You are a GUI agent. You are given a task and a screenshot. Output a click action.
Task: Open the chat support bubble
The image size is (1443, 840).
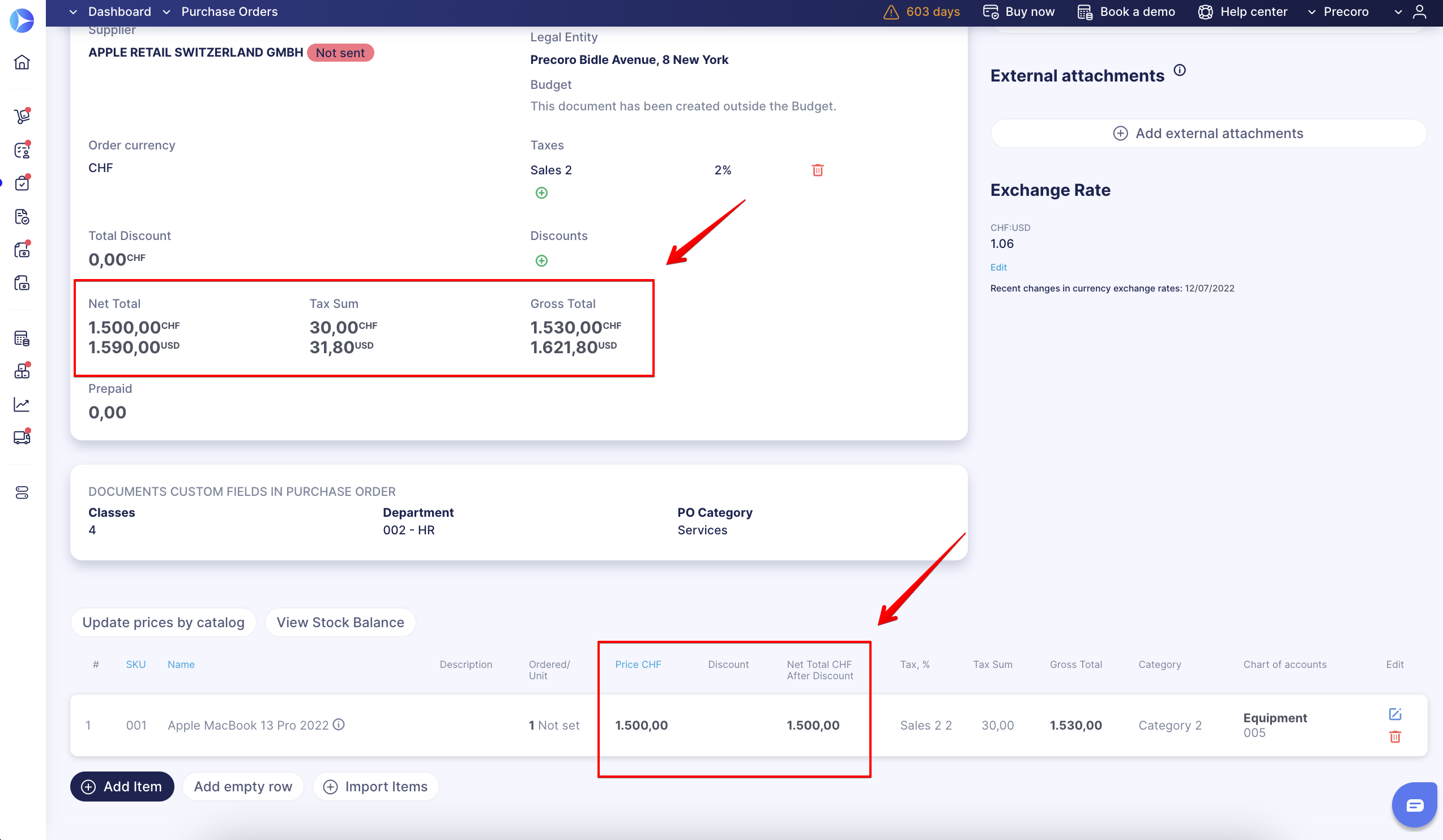click(x=1414, y=805)
